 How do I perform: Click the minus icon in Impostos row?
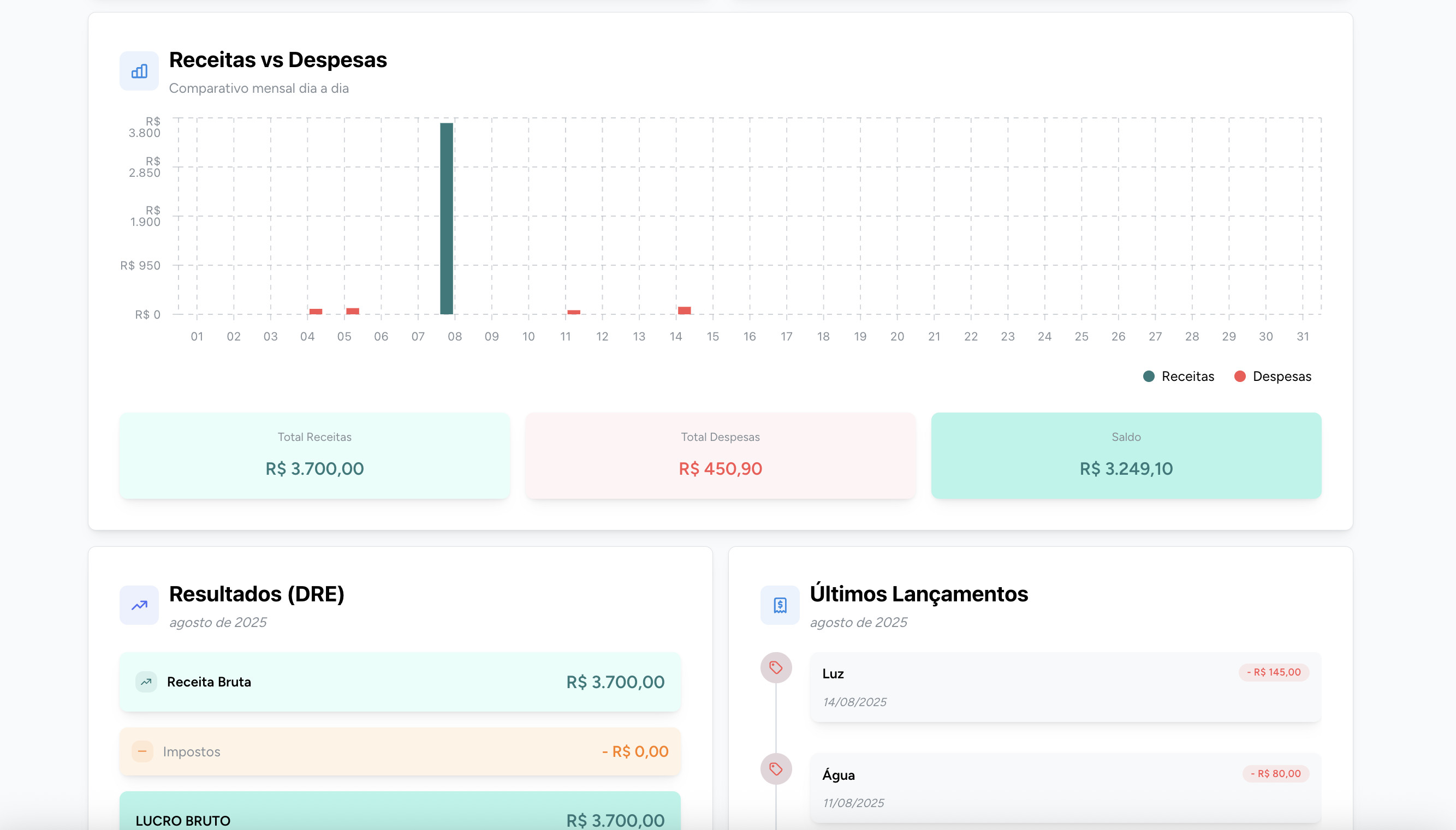click(142, 751)
